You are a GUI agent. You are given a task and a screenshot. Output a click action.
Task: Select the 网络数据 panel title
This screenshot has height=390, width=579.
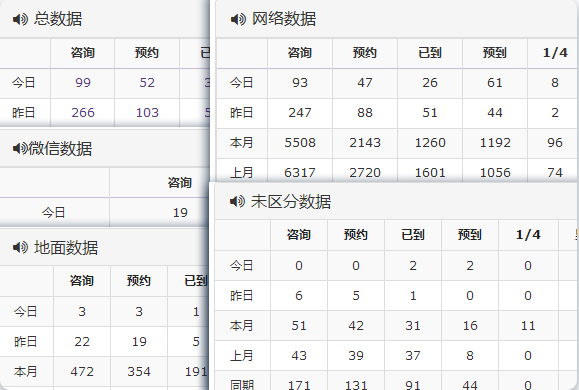tap(284, 19)
